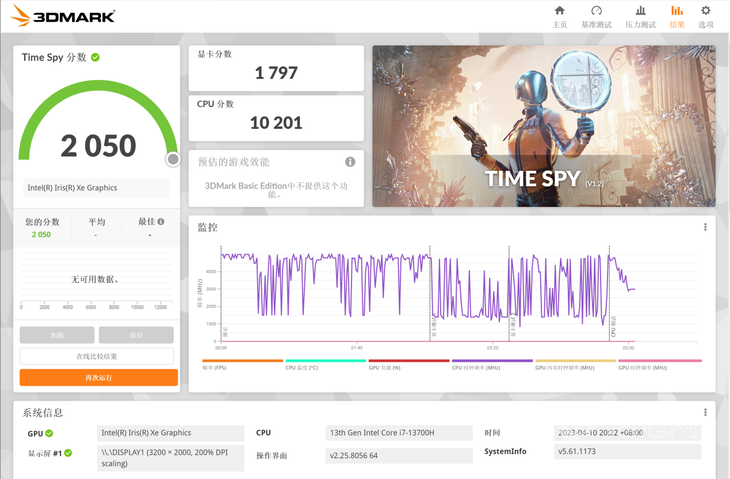
Task: Click the info icon beside 最佳
Action: click(x=161, y=222)
